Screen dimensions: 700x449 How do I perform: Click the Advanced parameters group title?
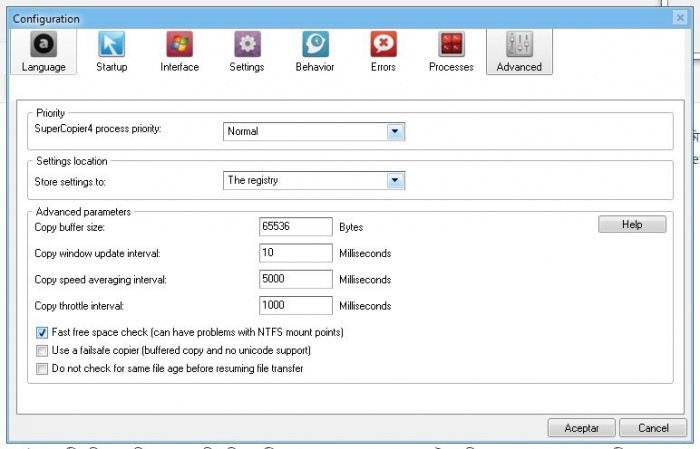tap(83, 212)
